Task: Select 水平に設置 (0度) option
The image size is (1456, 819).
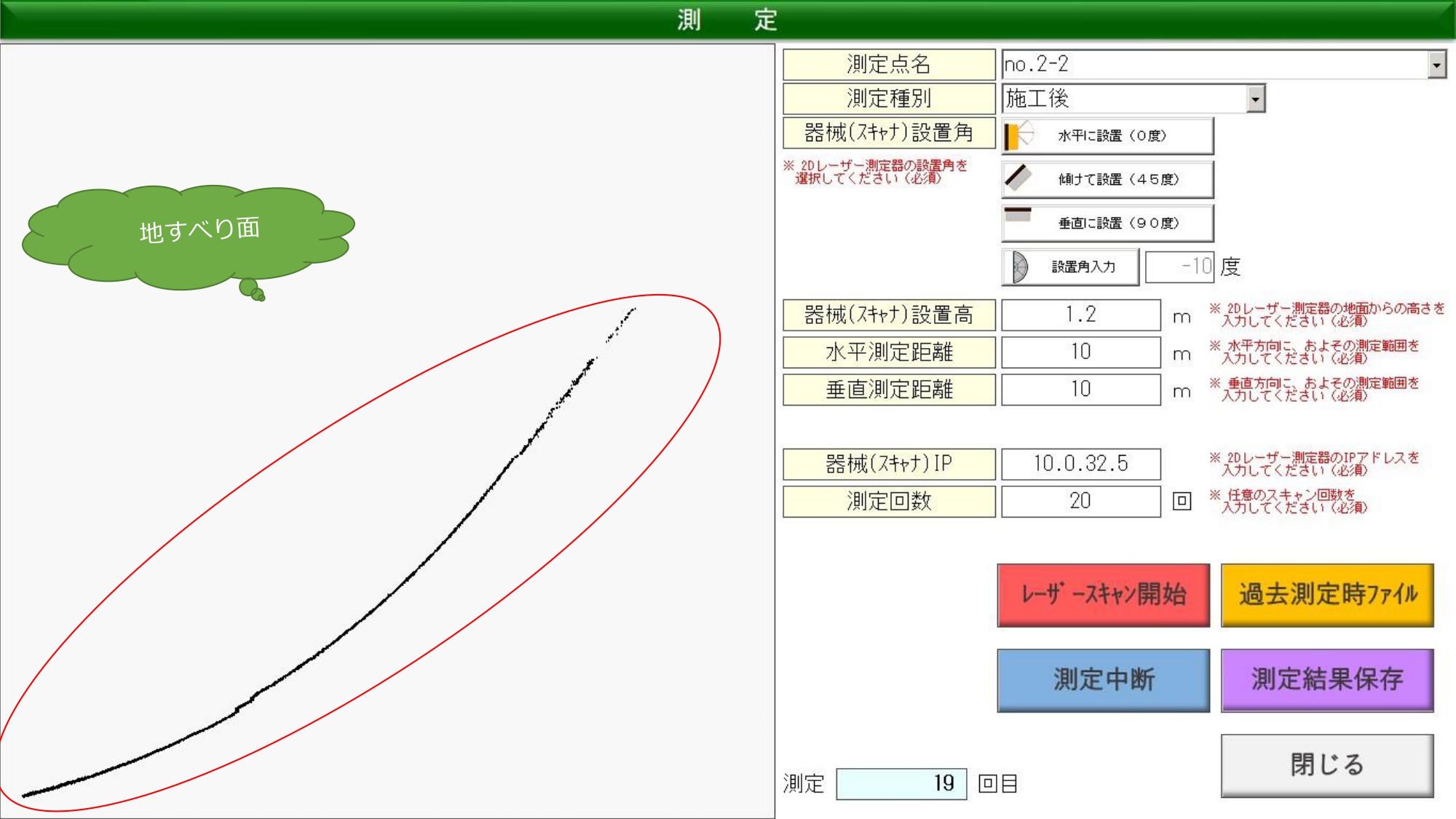Action: click(x=1112, y=136)
